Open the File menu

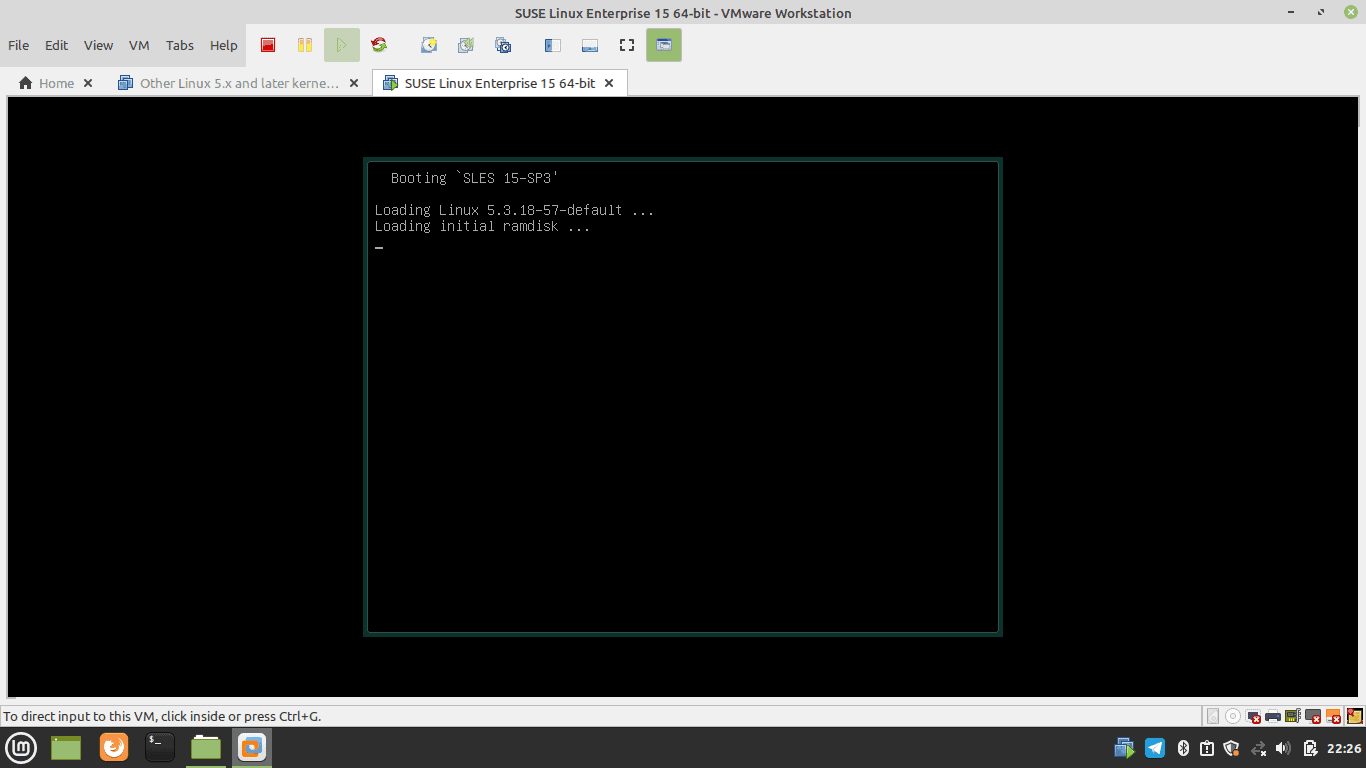point(19,45)
